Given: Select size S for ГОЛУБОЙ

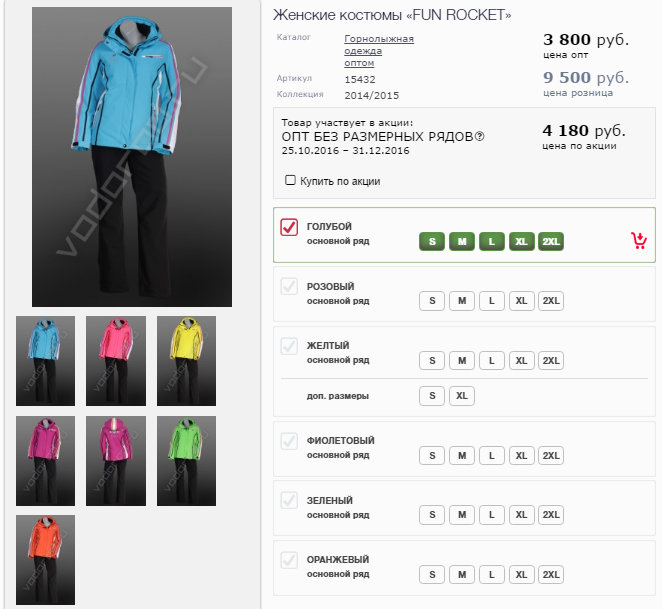Looking at the screenshot, I should 431,242.
